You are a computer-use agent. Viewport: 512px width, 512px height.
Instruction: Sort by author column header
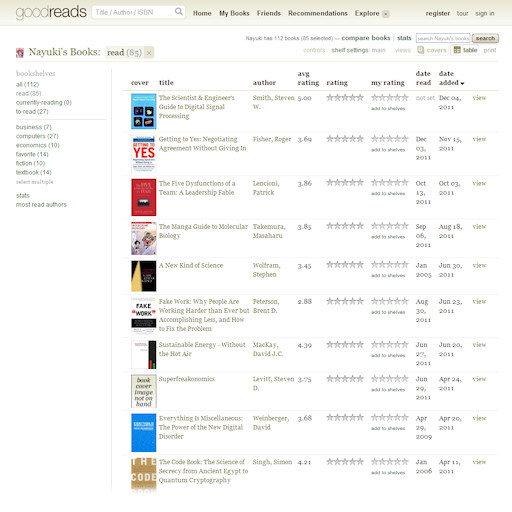point(264,82)
